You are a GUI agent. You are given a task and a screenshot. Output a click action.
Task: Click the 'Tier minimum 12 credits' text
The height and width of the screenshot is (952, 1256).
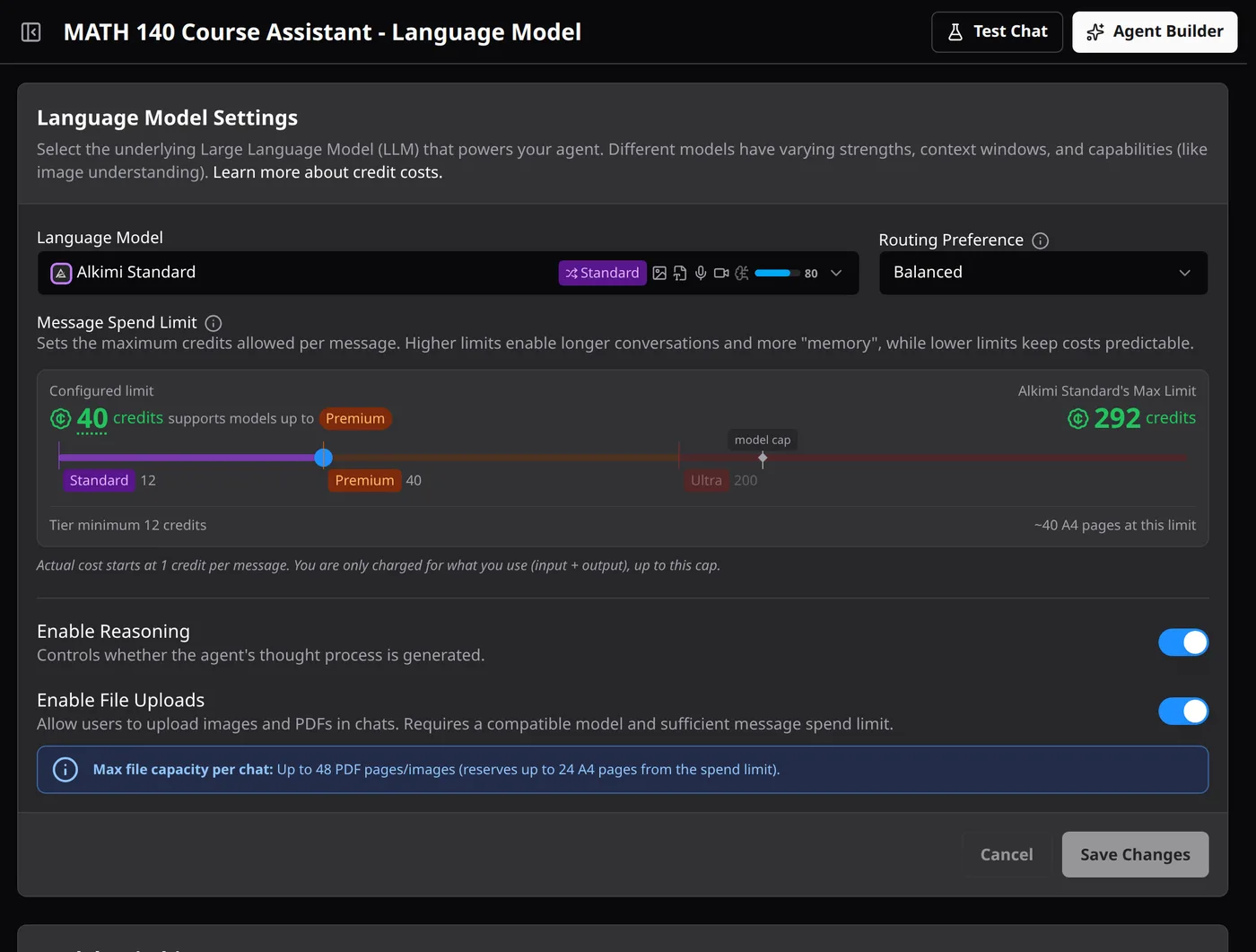pos(127,525)
